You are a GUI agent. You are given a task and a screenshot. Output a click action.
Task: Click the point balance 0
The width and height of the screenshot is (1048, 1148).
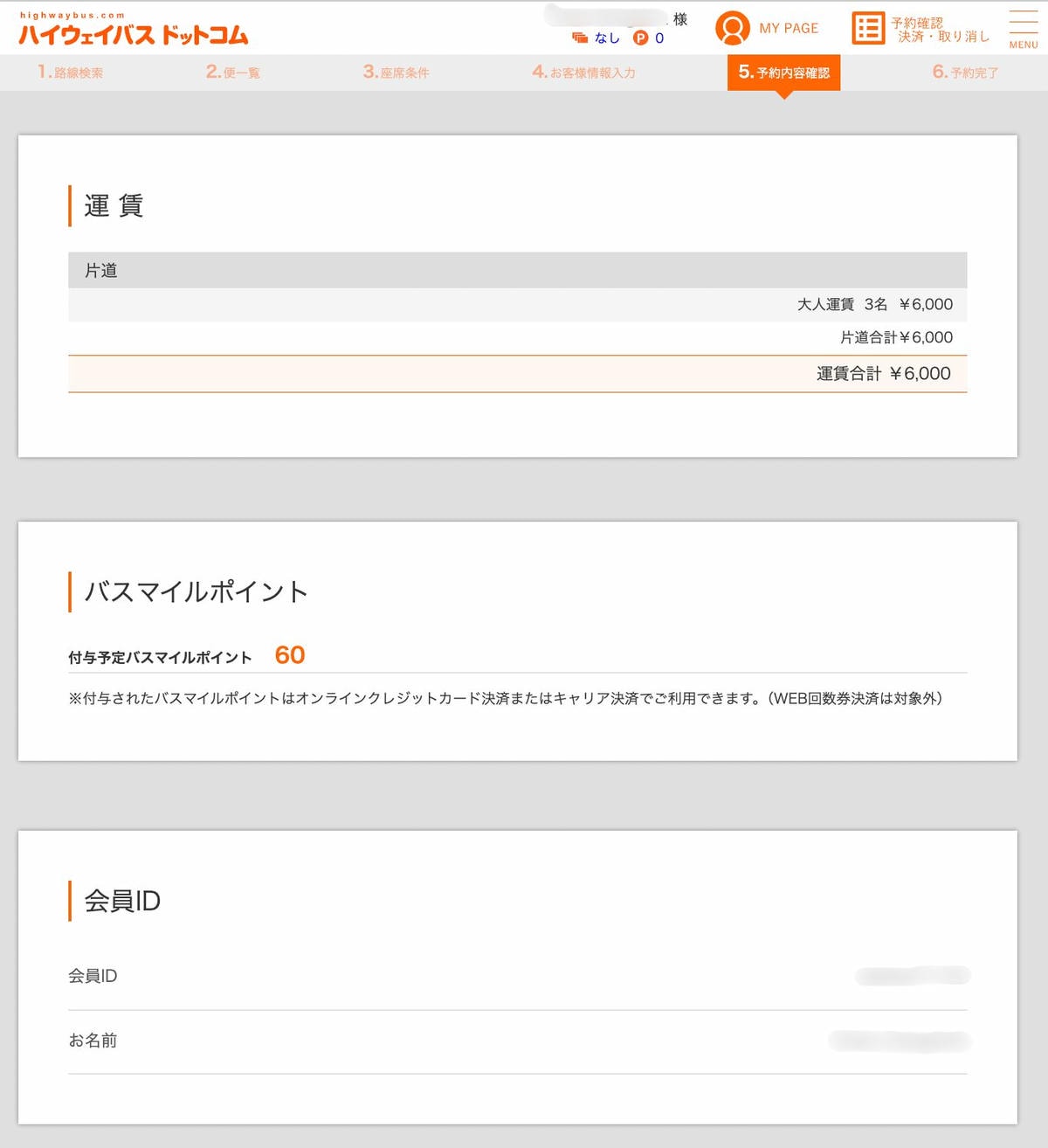click(659, 38)
